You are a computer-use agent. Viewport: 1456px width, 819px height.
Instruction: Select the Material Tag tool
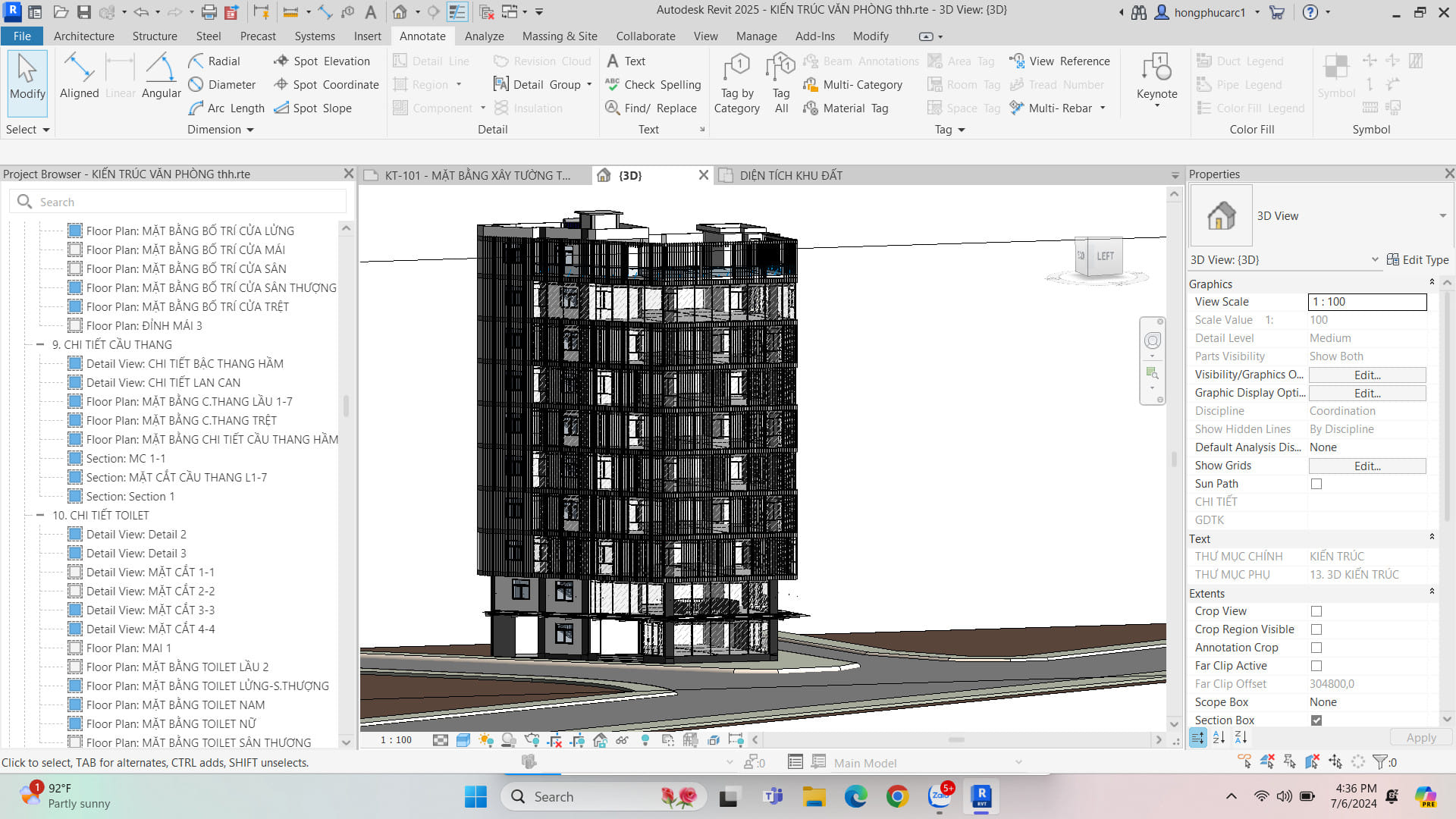click(x=846, y=108)
